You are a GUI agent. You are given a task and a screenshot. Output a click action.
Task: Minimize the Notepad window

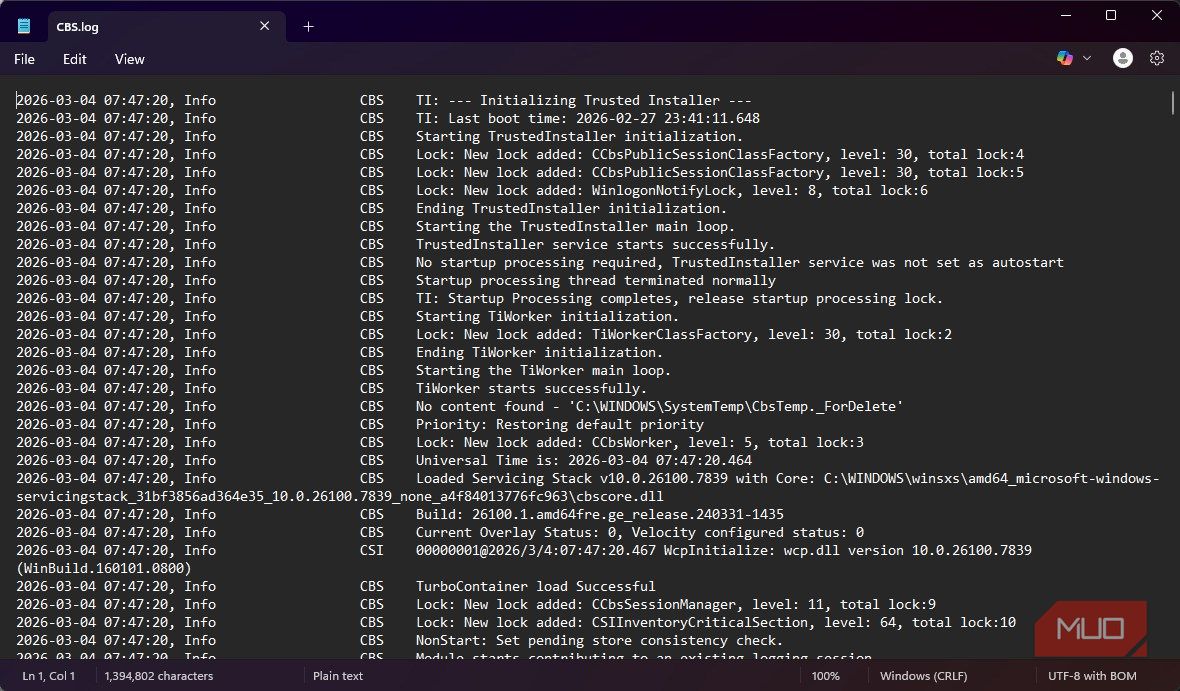[1066, 15]
